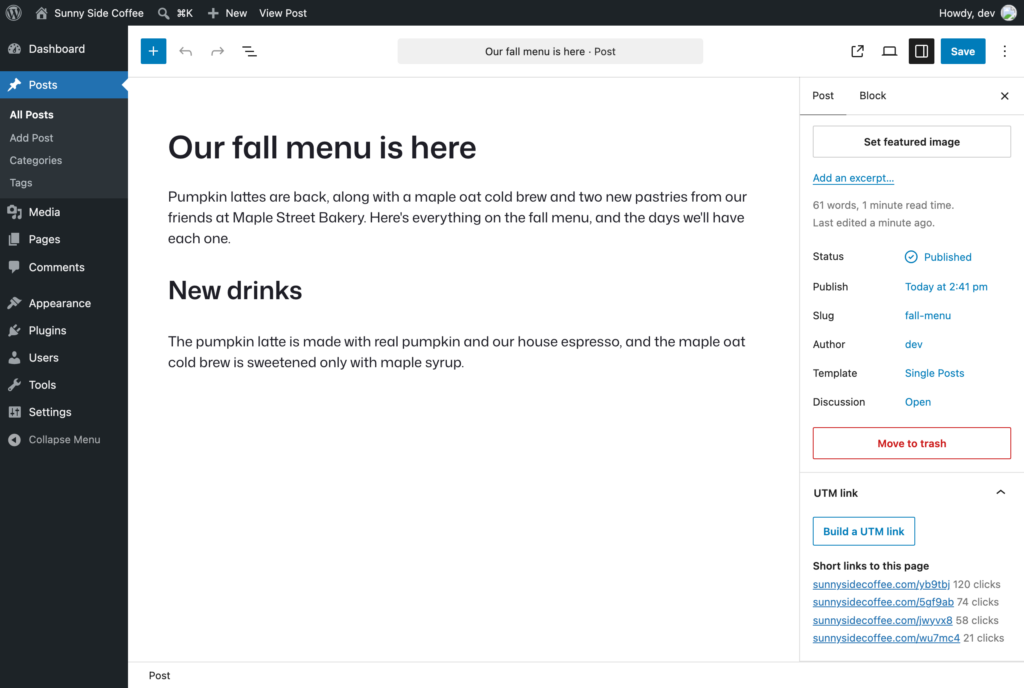The width and height of the screenshot is (1024, 688).
Task: Click the New drinks heading block
Action: [235, 290]
